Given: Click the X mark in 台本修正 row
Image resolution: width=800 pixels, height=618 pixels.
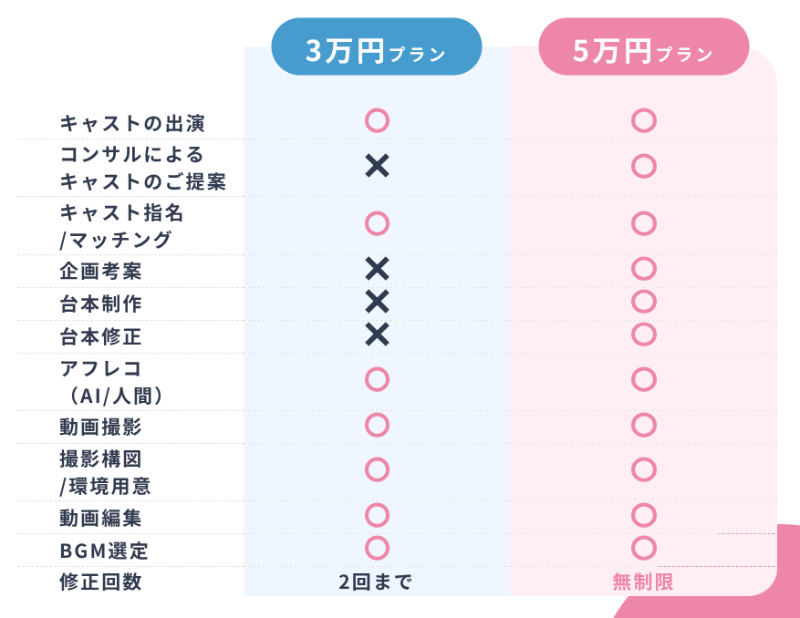Looking at the screenshot, I should [x=376, y=334].
